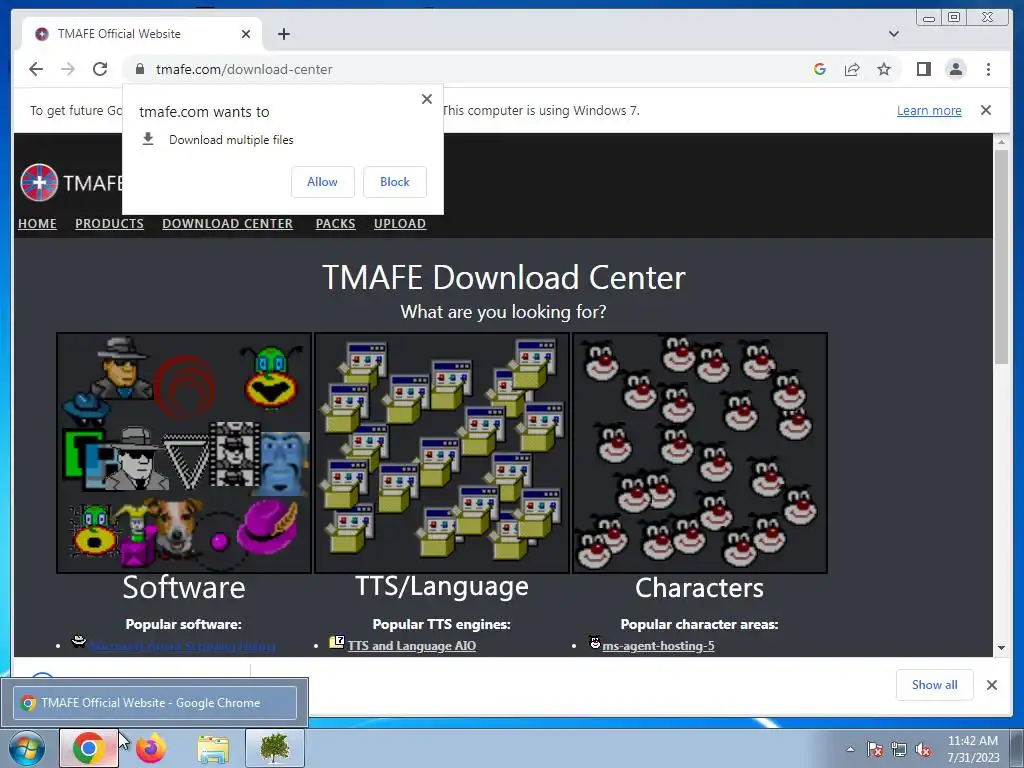1024x768 pixels.
Task: Open a new tab with the plus button
Action: 283,34
